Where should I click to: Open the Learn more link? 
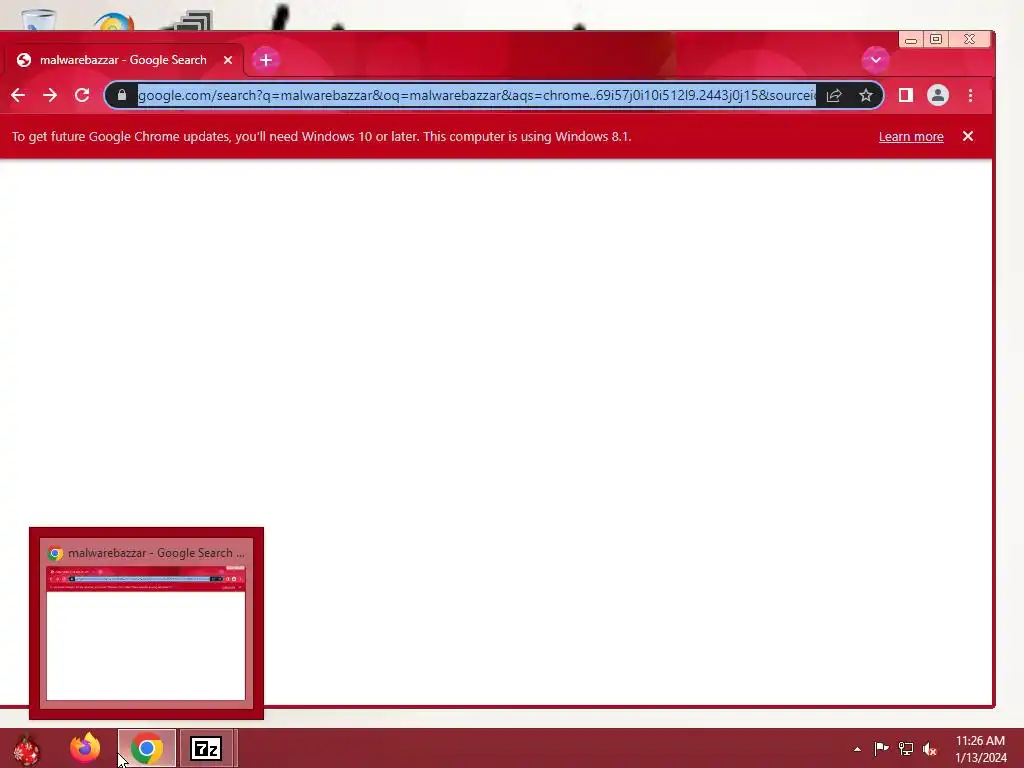911,136
